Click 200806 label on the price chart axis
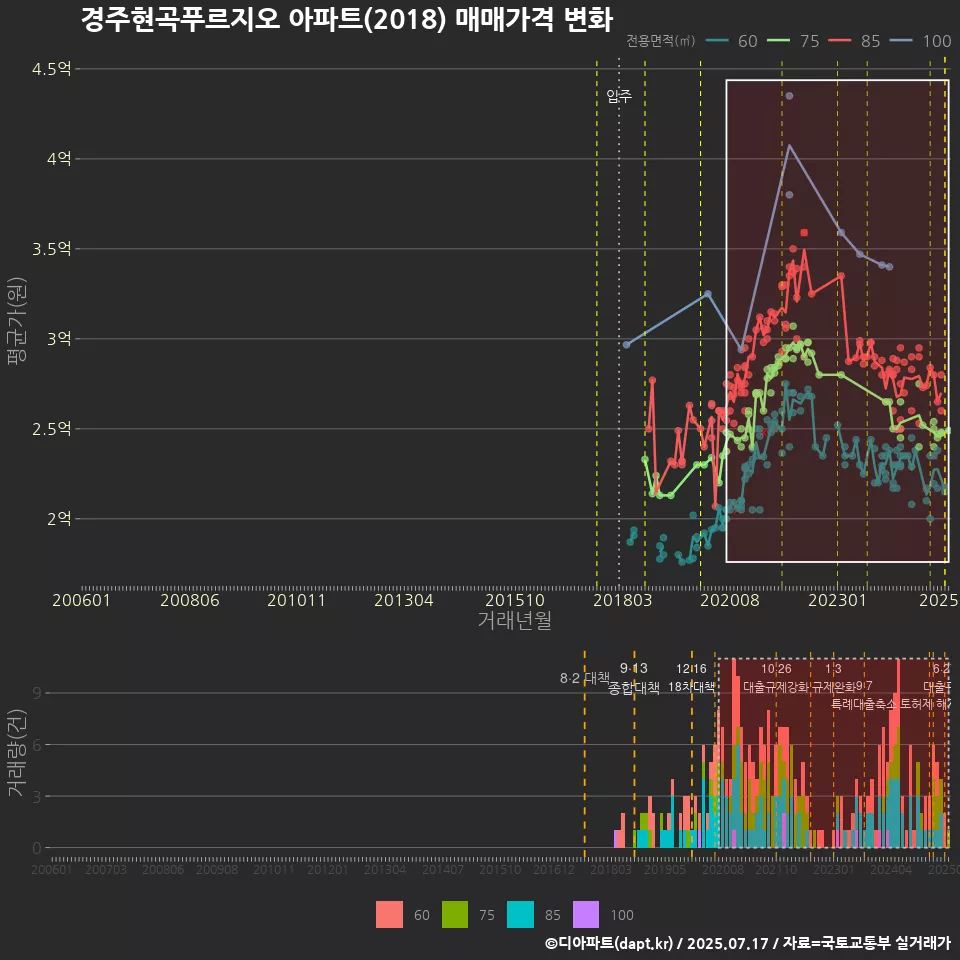The width and height of the screenshot is (960, 960). (190, 600)
